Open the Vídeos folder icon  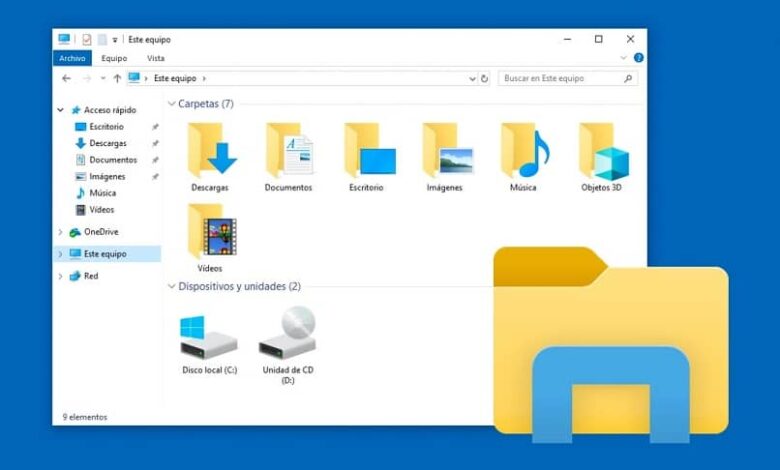click(x=211, y=231)
